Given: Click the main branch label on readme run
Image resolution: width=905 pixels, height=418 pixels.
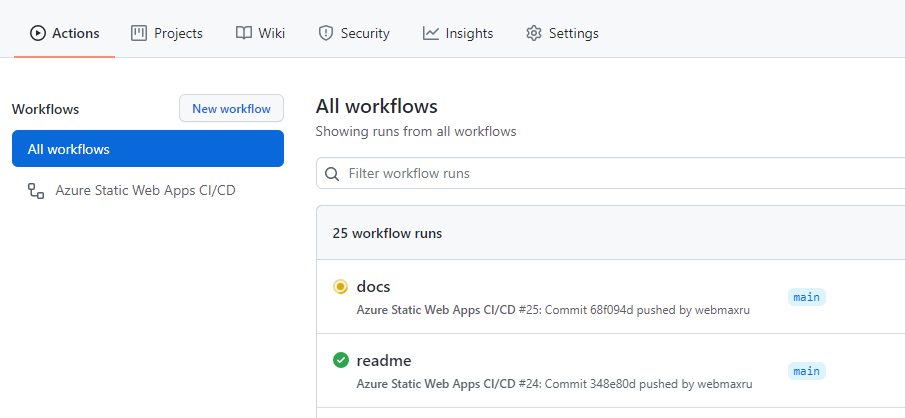Looking at the screenshot, I should click(x=806, y=371).
